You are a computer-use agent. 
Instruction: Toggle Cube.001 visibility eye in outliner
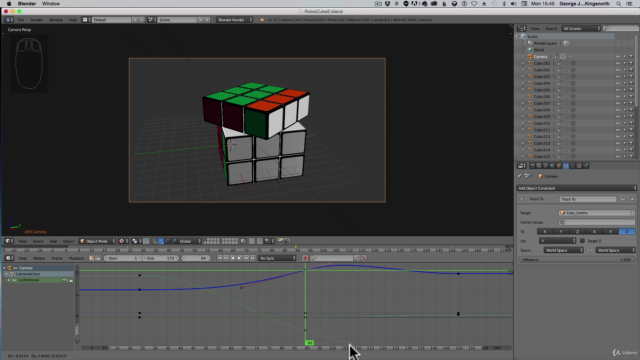click(x=618, y=63)
